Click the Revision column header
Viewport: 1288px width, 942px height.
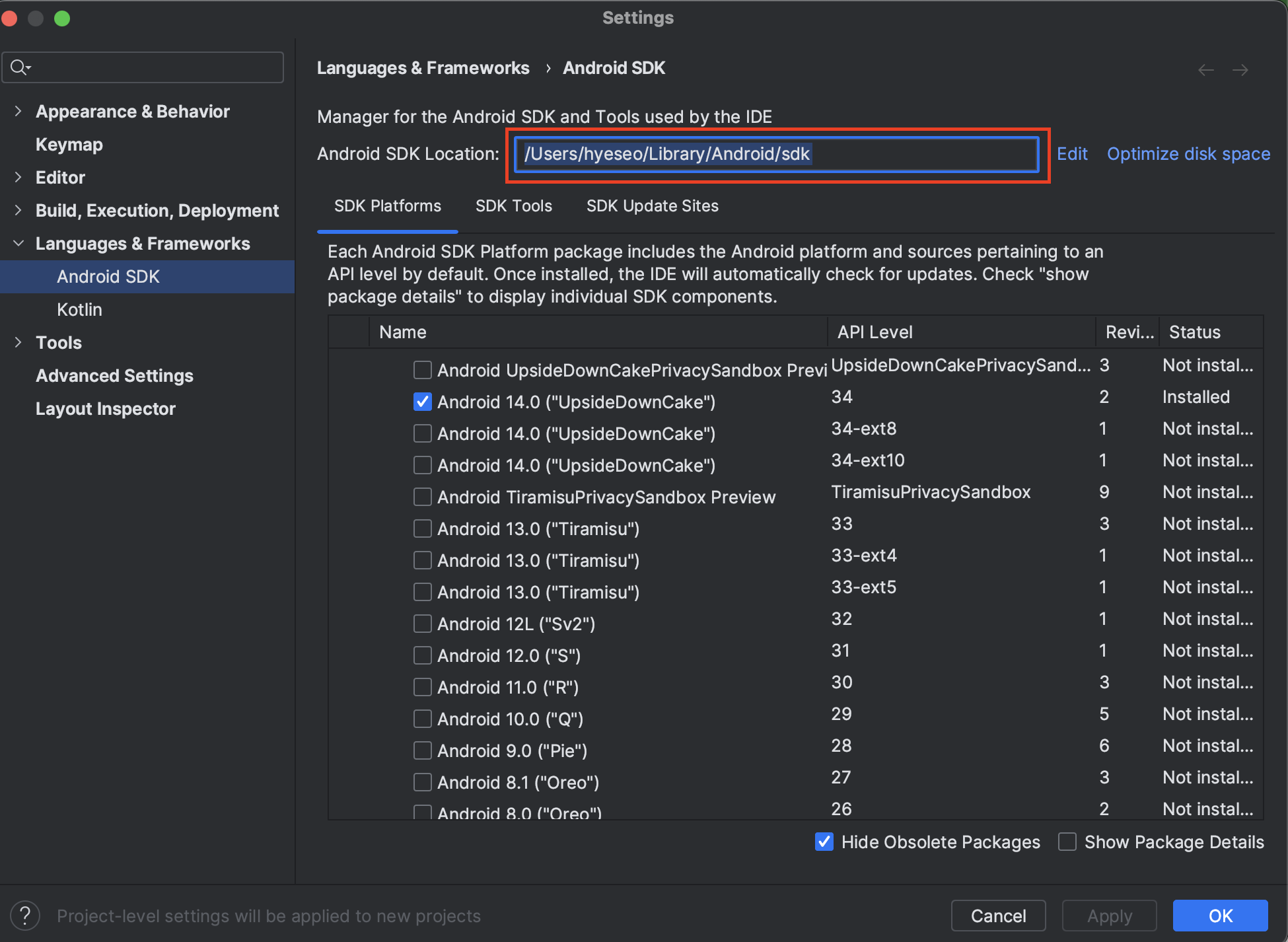1128,332
